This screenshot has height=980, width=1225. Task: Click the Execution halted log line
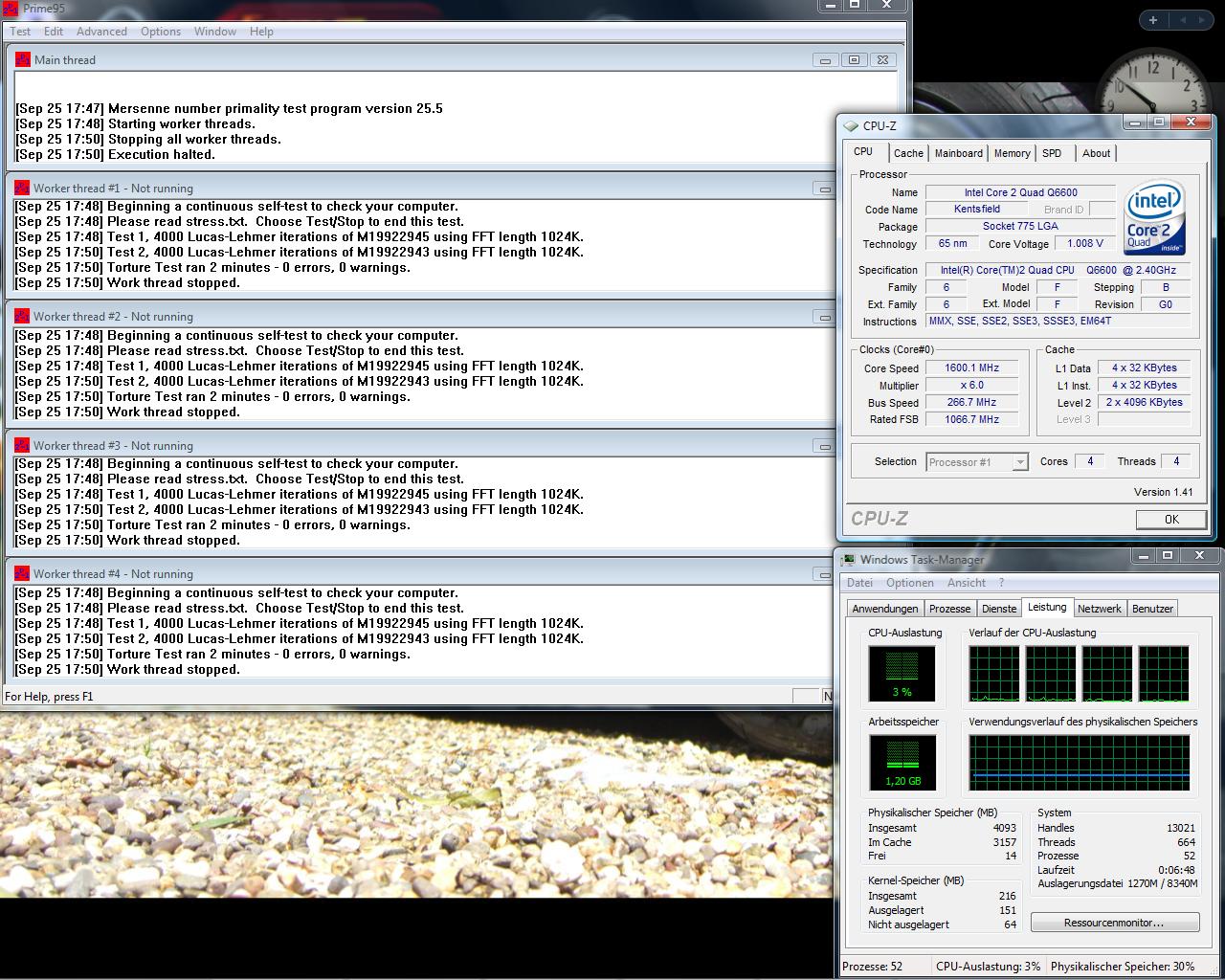(116, 154)
